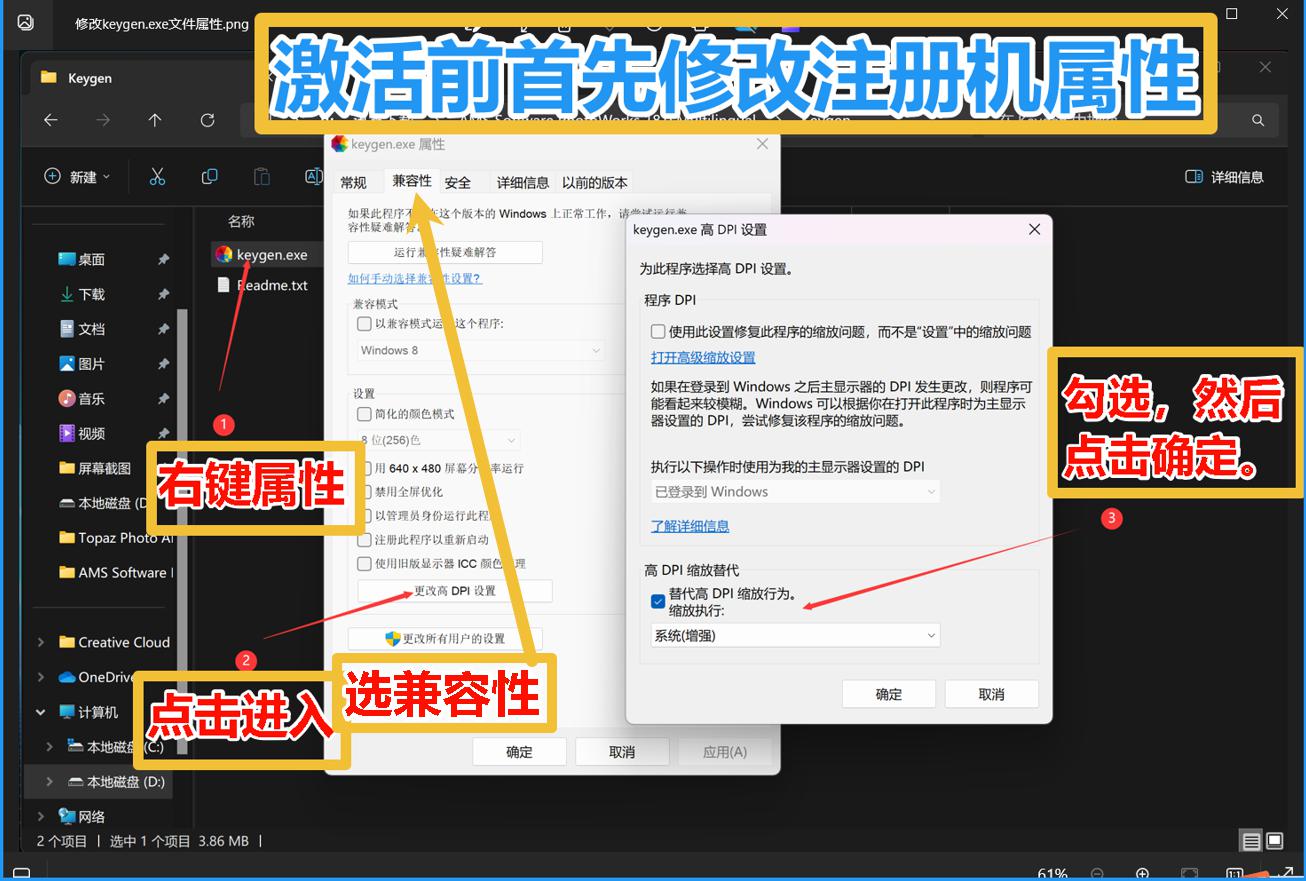This screenshot has height=881, width=1306.
Task: Expand 本地磁盘 (C:) tree node
Action: coord(50,747)
